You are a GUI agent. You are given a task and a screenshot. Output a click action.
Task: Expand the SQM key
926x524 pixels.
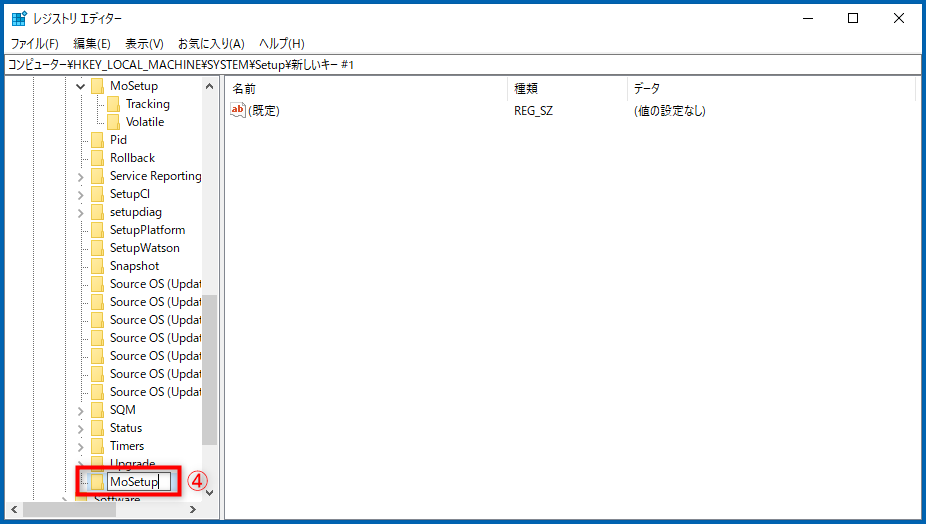pyautogui.click(x=81, y=411)
